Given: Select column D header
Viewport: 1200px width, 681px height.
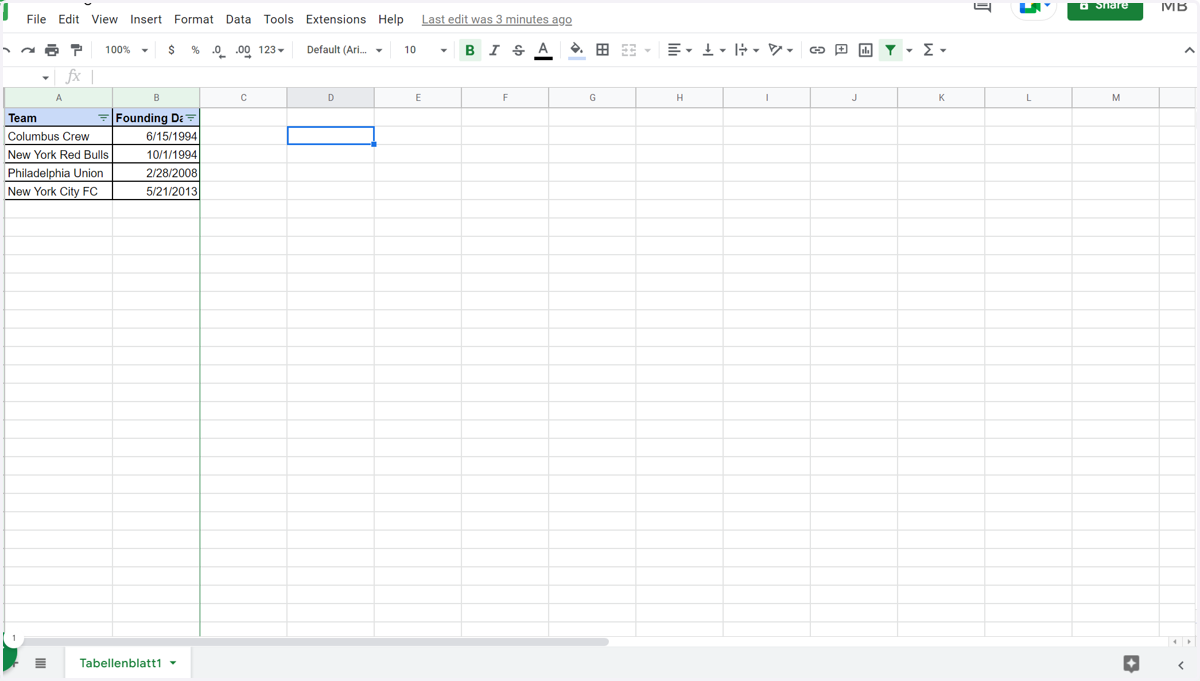Looking at the screenshot, I should click(x=331, y=97).
